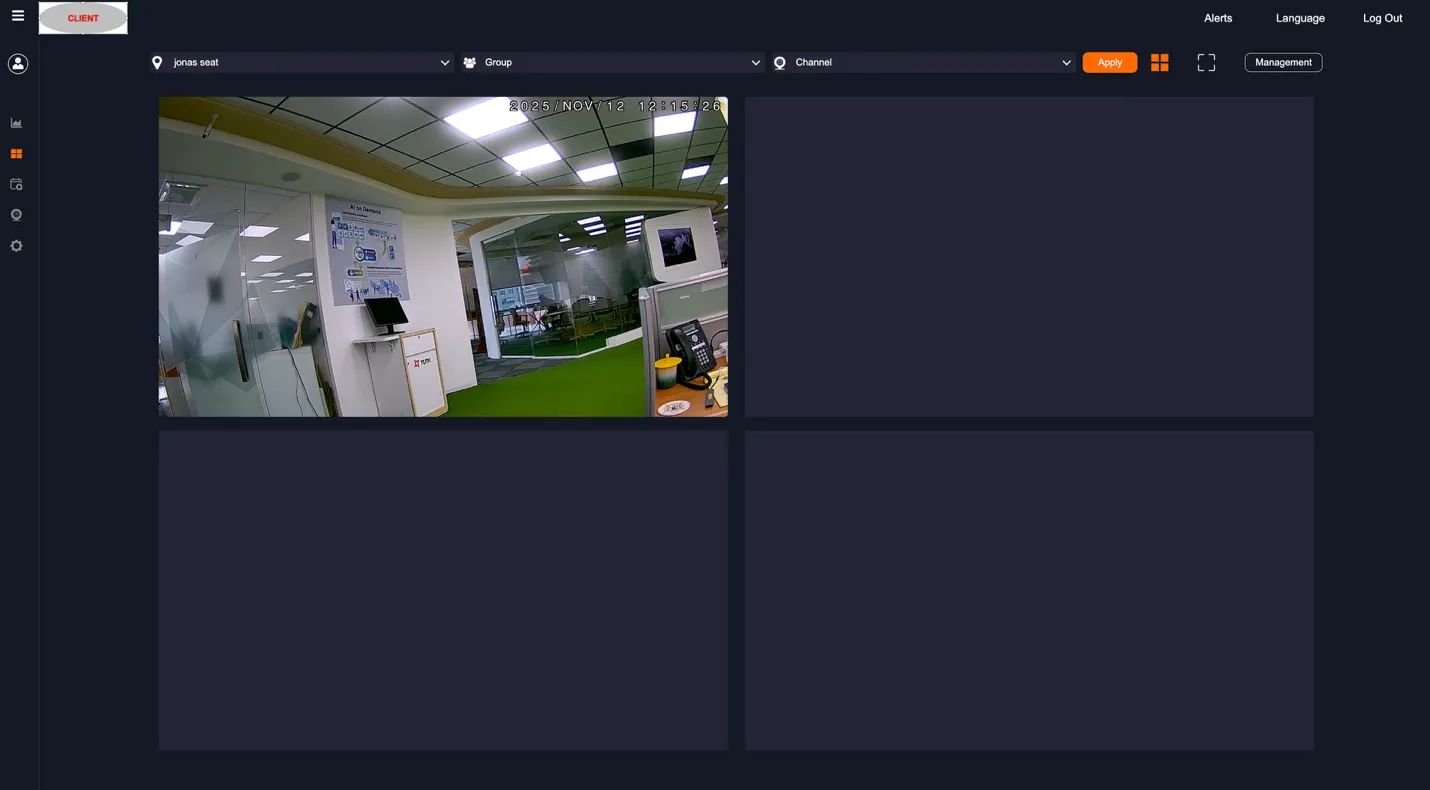Open the hamburger navigation menu
Image resolution: width=1430 pixels, height=790 pixels.
point(17,15)
